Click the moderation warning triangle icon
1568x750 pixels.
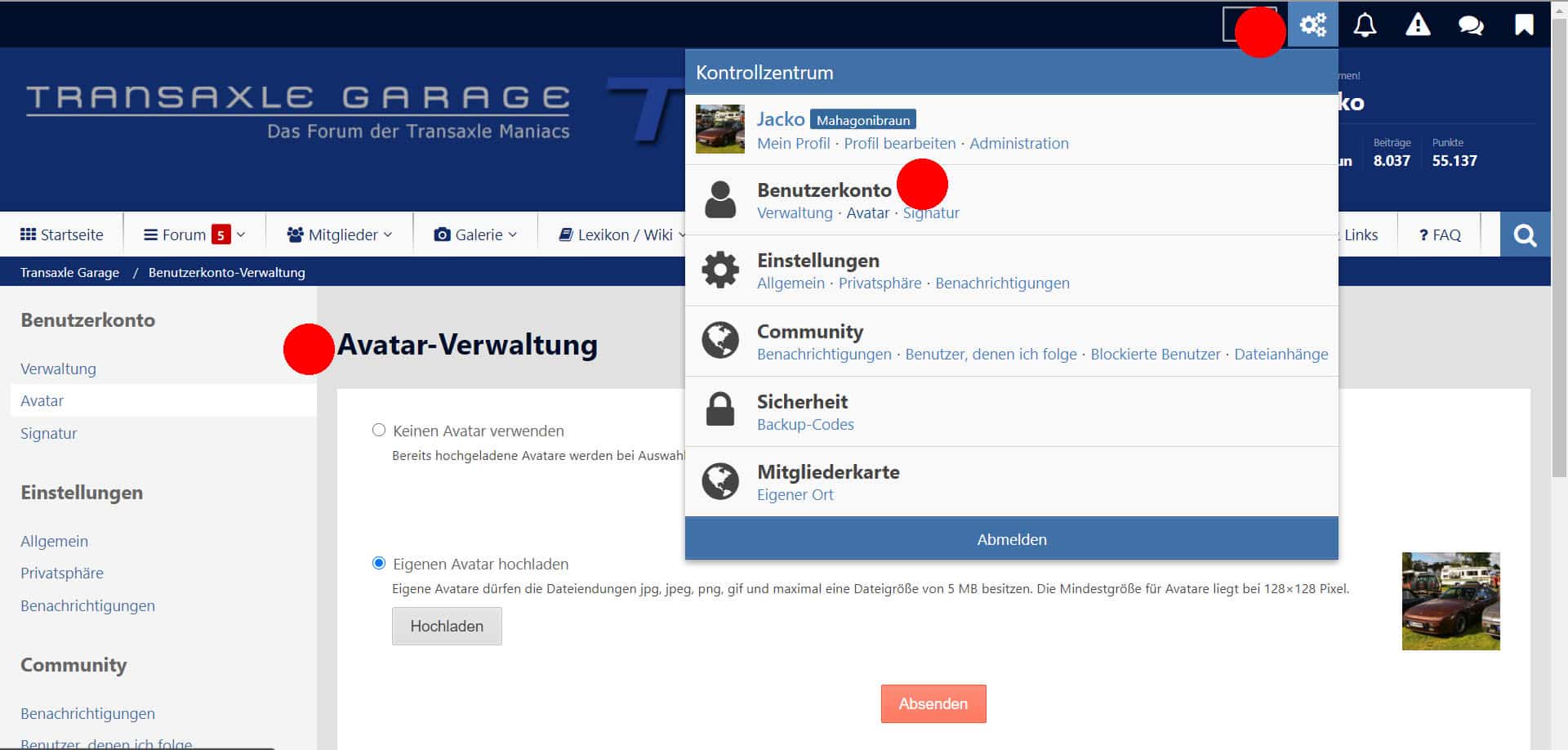tap(1418, 25)
